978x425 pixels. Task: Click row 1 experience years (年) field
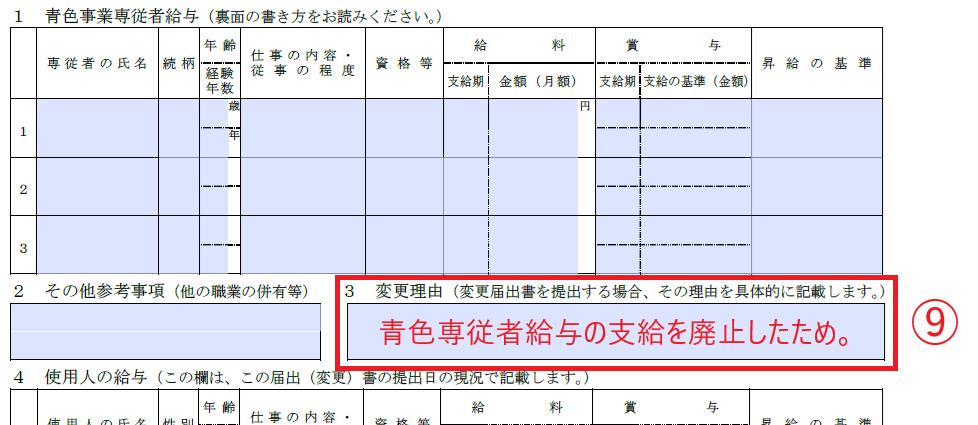point(214,143)
